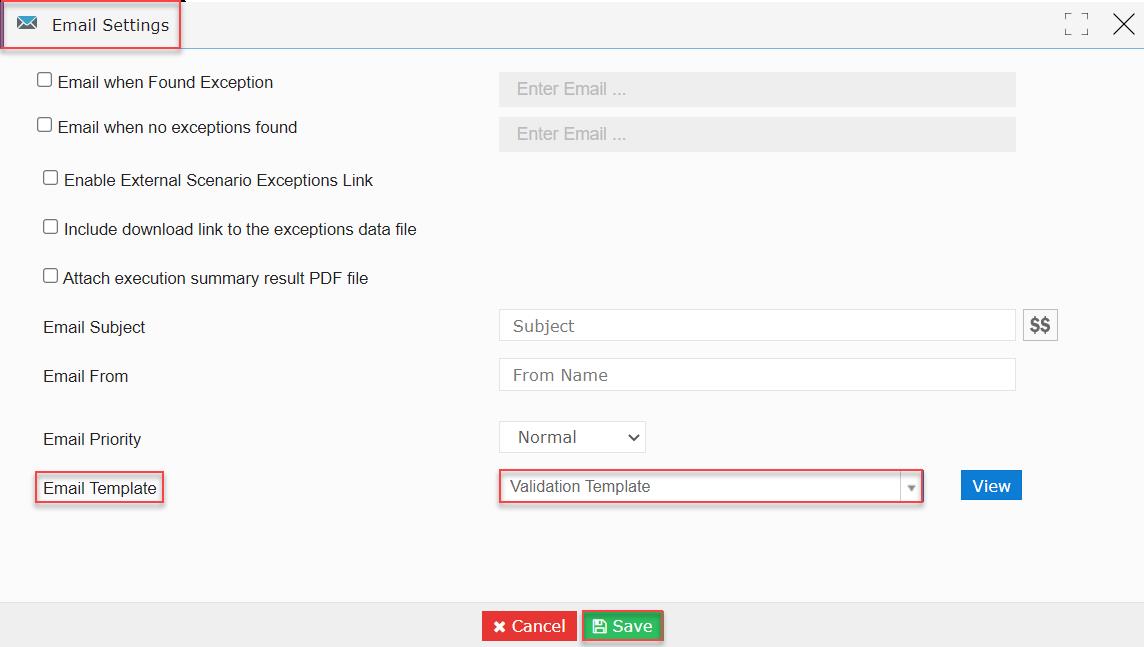The height and width of the screenshot is (647, 1144).
Task: Click the Save button
Action: pos(622,627)
